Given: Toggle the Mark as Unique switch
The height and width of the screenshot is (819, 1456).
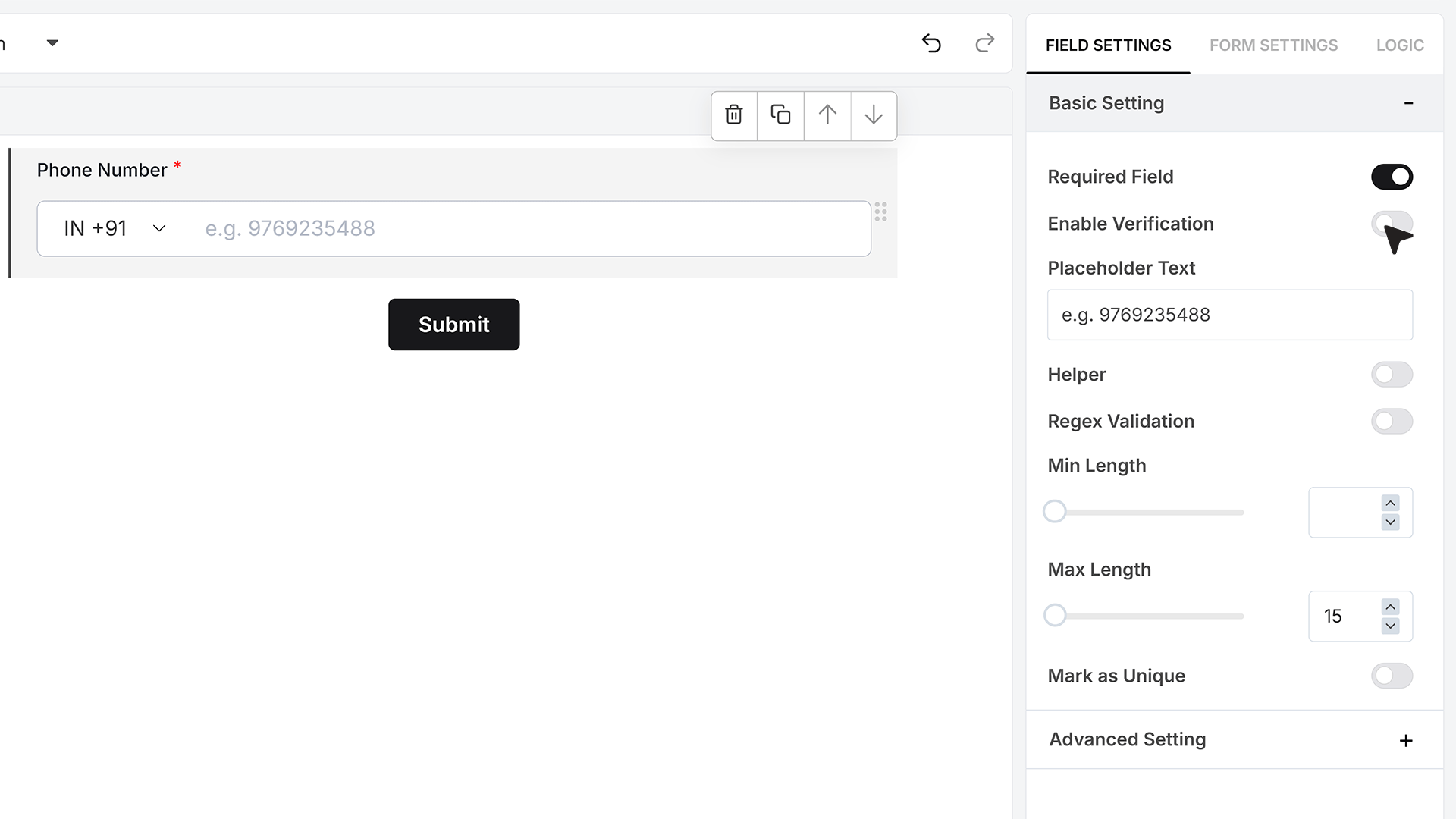Looking at the screenshot, I should click(x=1392, y=676).
